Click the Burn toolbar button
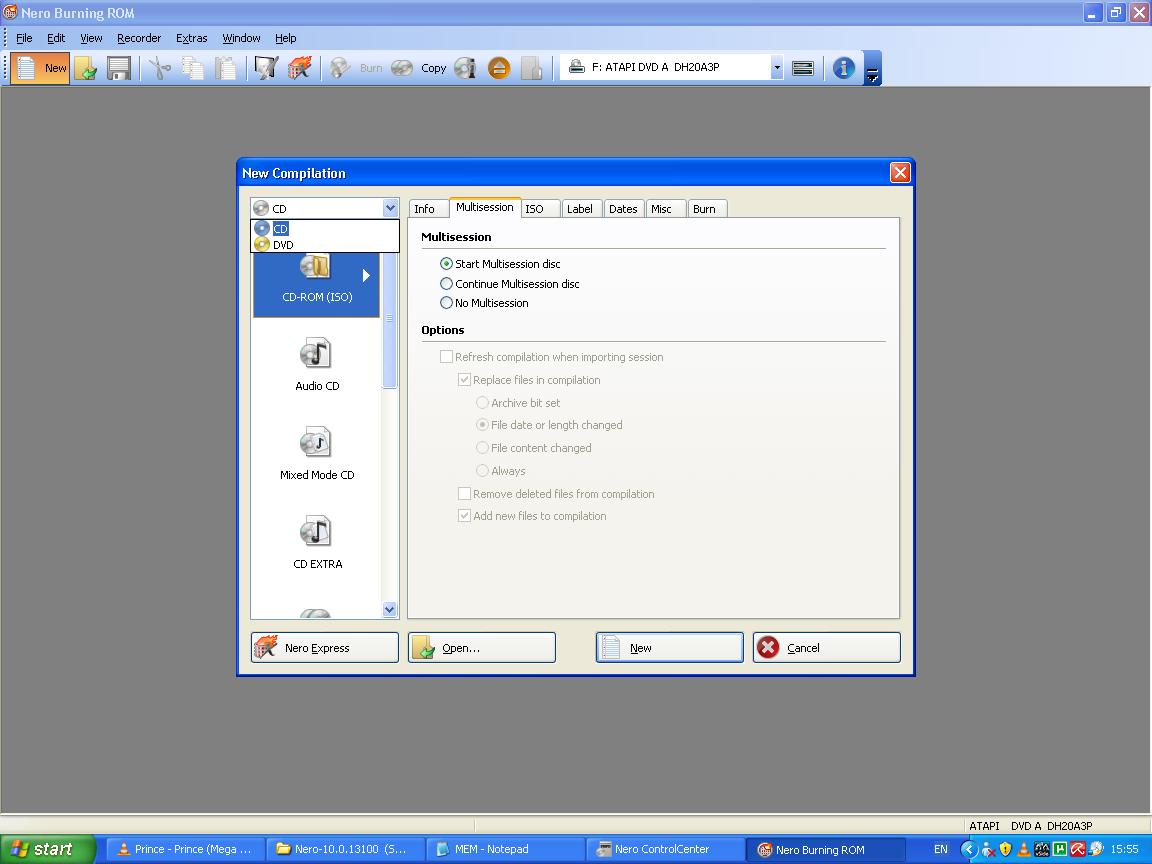The width and height of the screenshot is (1152, 864). click(x=357, y=68)
